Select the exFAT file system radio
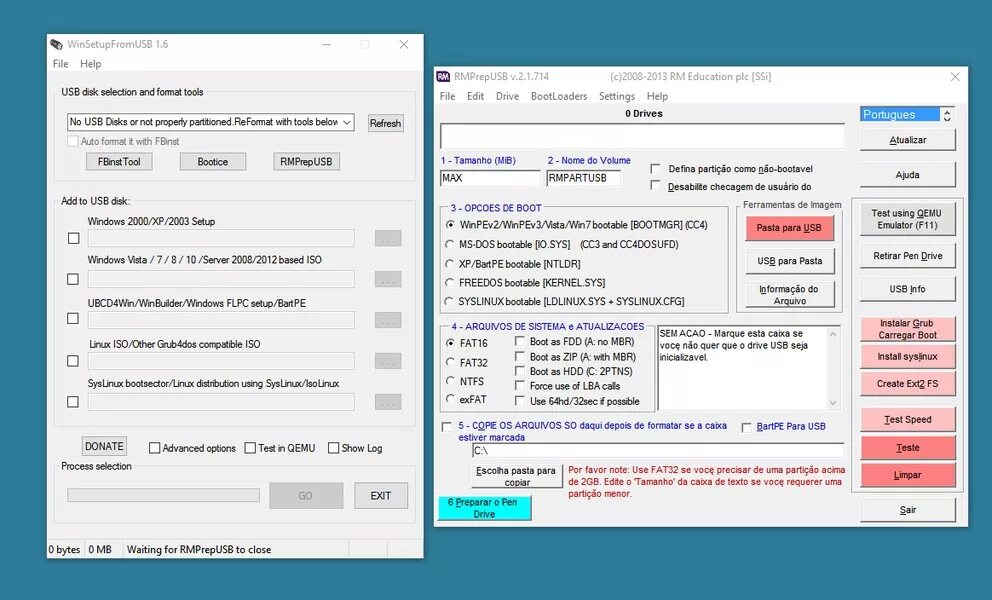992x600 pixels. pos(450,399)
